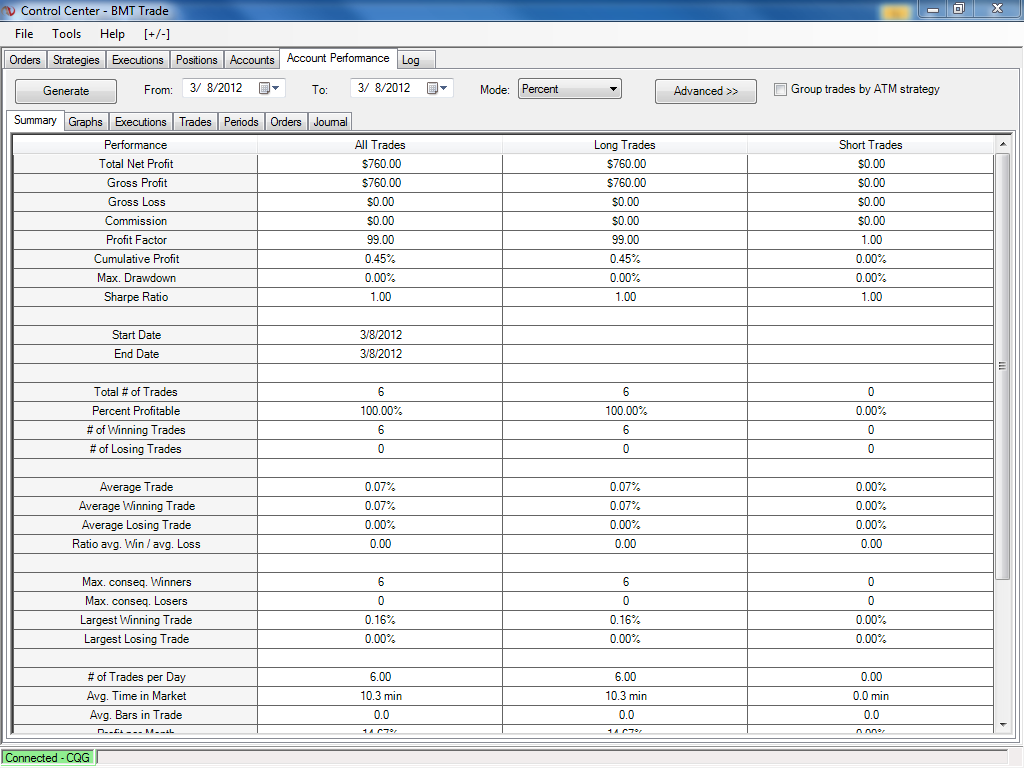Select the # of Trades per Day label
The height and width of the screenshot is (768, 1024).
(x=136, y=677)
